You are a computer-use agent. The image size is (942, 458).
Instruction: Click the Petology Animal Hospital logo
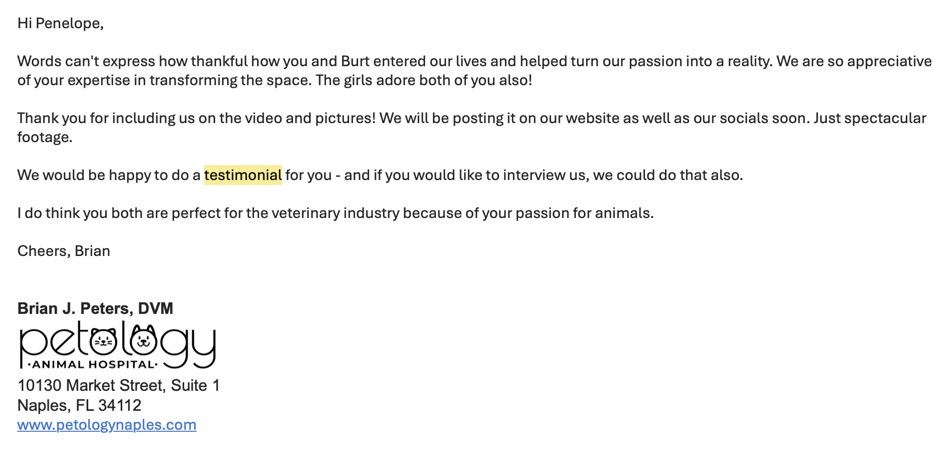[x=117, y=345]
